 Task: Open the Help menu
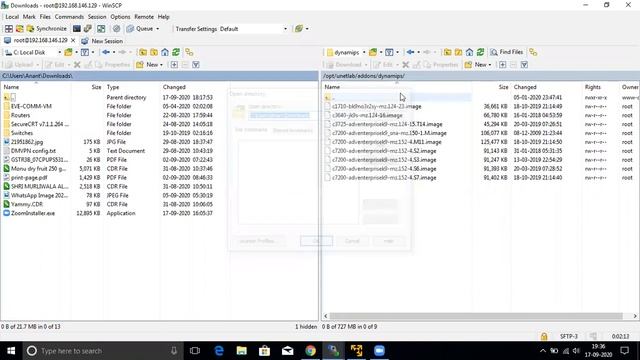point(163,17)
